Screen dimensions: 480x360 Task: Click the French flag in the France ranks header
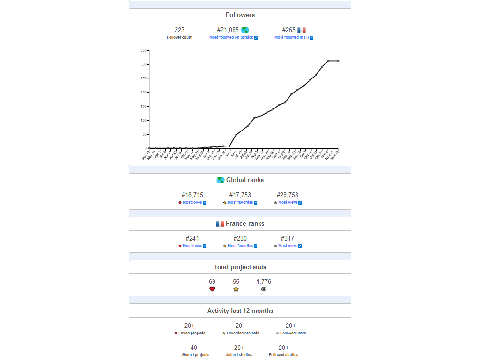pos(220,224)
